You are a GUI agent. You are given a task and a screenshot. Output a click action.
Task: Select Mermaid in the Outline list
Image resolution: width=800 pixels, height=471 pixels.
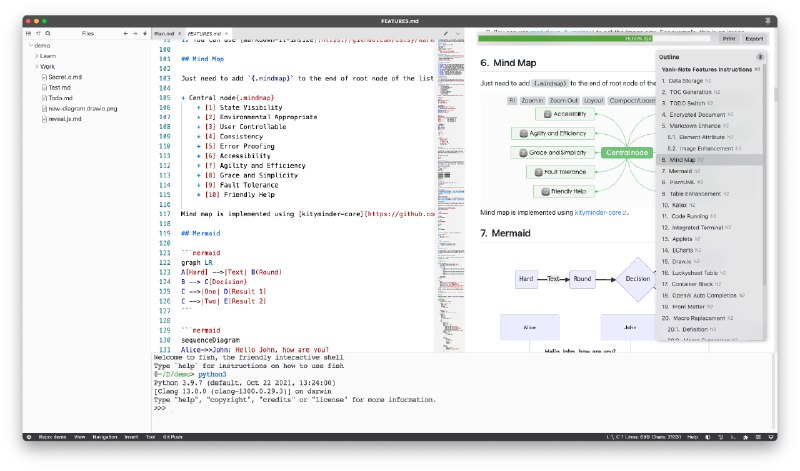pyautogui.click(x=676, y=171)
